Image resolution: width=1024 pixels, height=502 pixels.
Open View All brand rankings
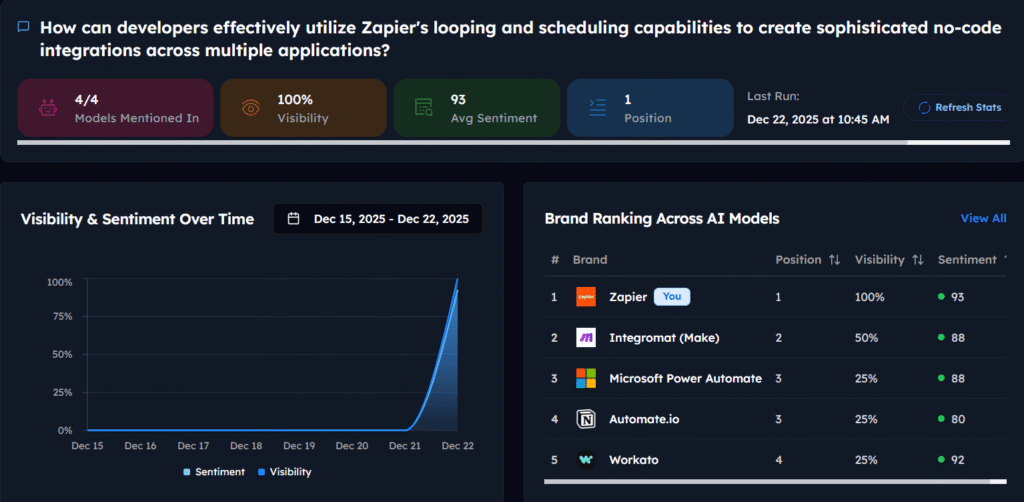[x=983, y=218]
